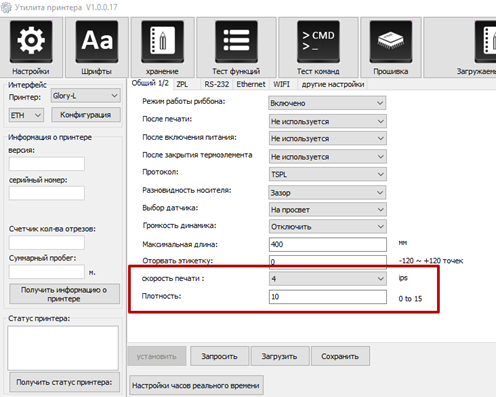
Task: Open the Тест команд CMD icon
Action: (318, 42)
